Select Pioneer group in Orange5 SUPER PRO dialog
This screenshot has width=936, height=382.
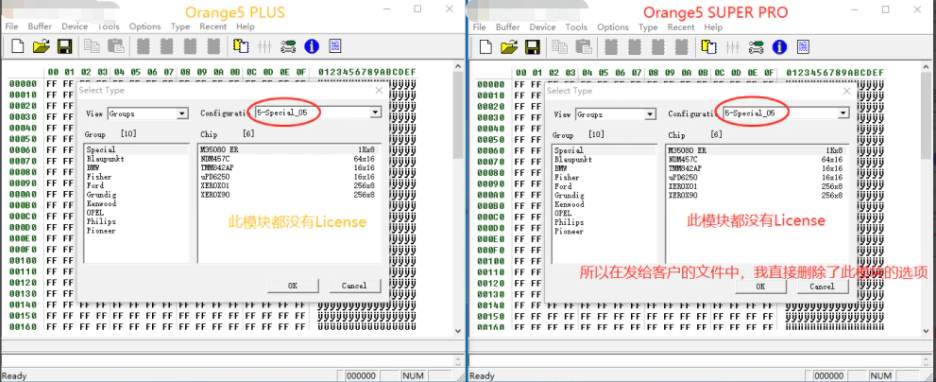pos(569,231)
